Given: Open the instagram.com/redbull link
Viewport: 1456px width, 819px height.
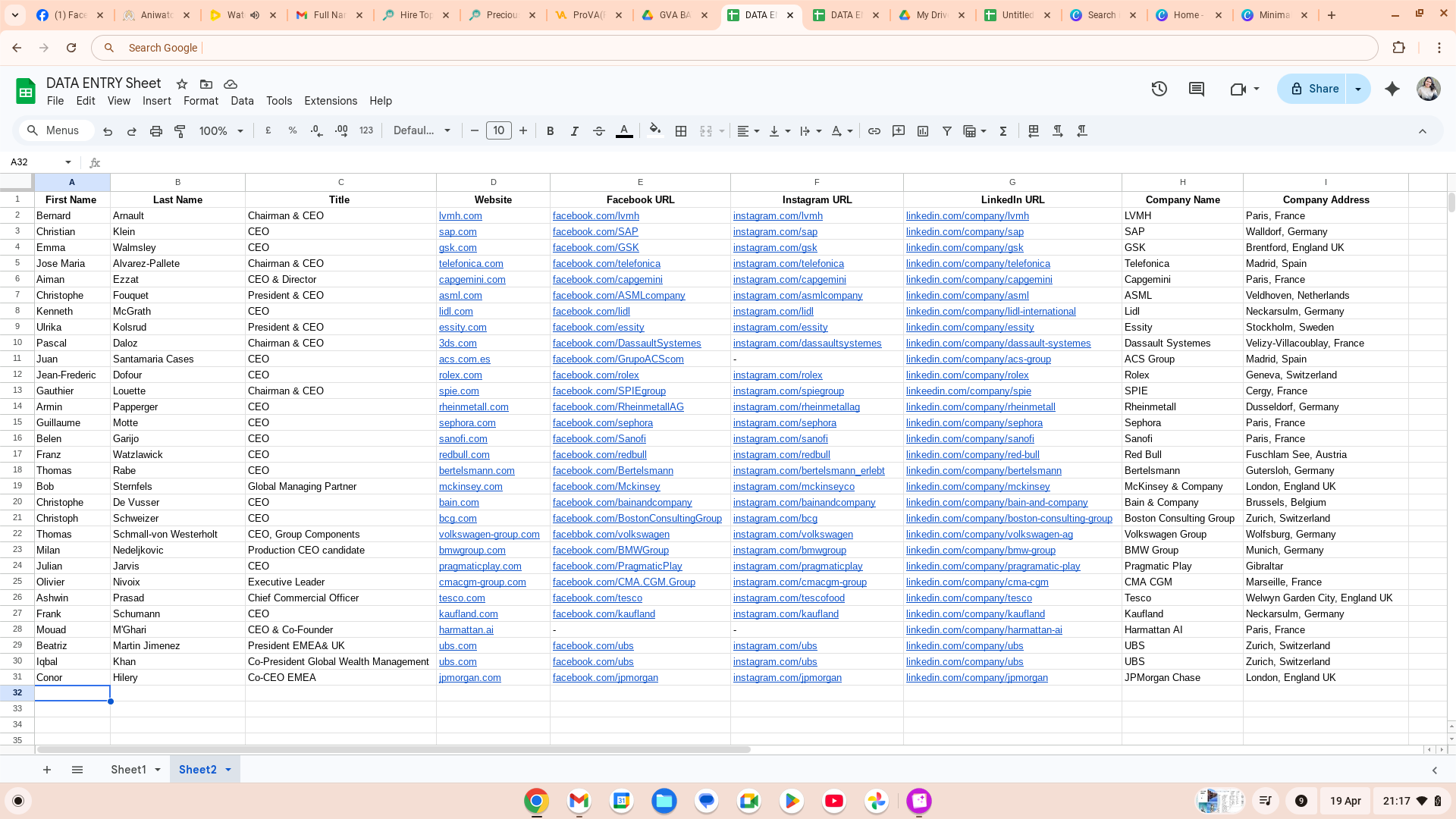Looking at the screenshot, I should click(782, 455).
